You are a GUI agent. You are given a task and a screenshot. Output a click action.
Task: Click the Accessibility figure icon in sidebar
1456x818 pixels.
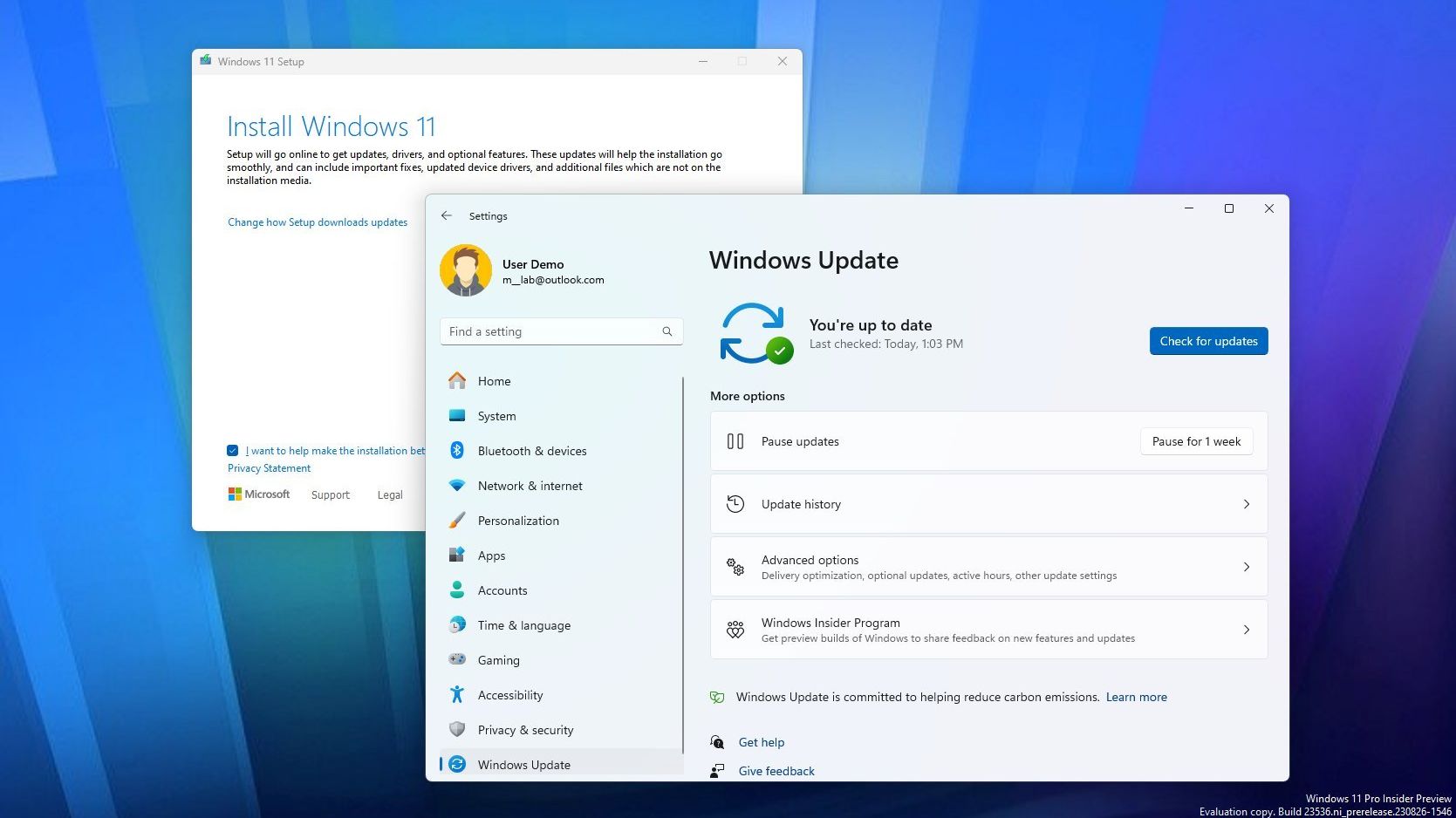(x=457, y=694)
